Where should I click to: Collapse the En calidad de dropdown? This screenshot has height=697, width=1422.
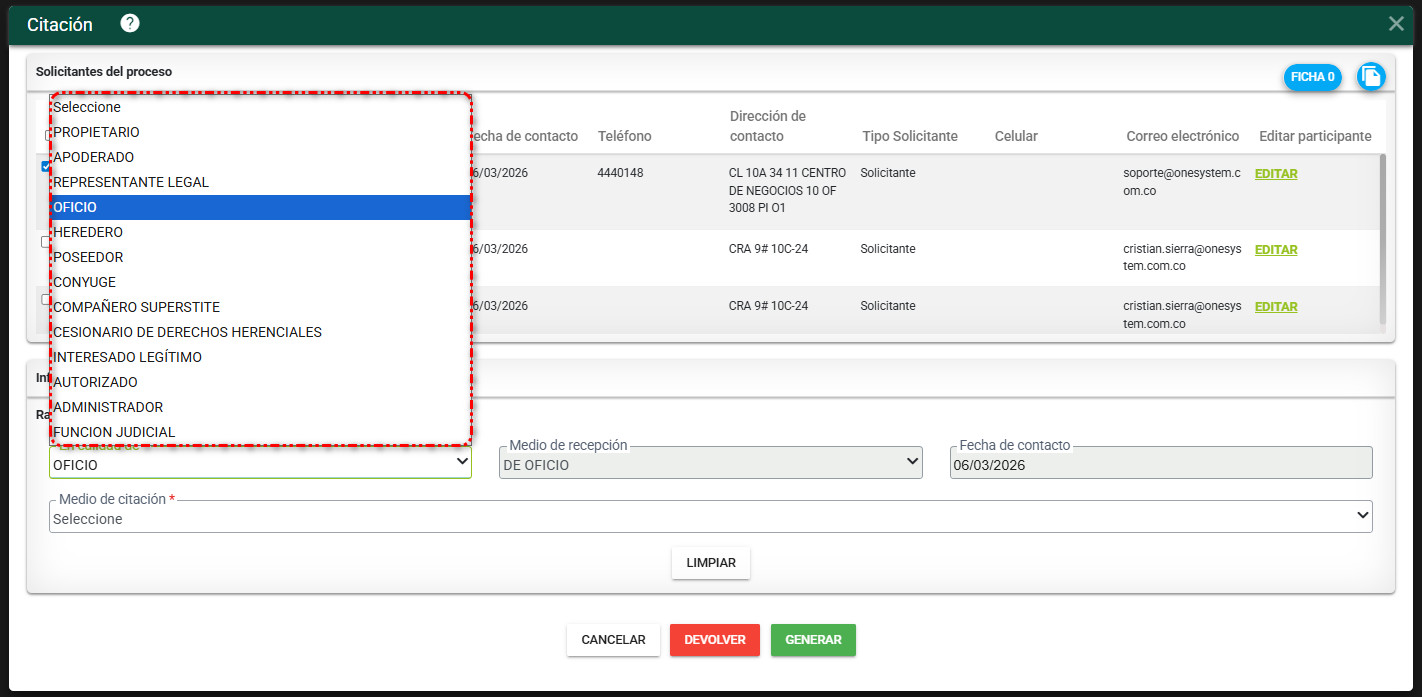[x=260, y=464]
